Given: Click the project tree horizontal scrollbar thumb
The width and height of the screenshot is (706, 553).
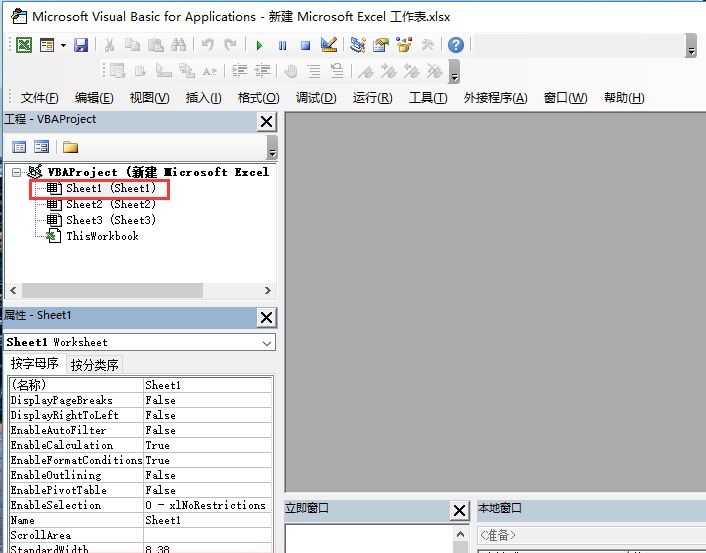Looking at the screenshot, I should (113, 290).
